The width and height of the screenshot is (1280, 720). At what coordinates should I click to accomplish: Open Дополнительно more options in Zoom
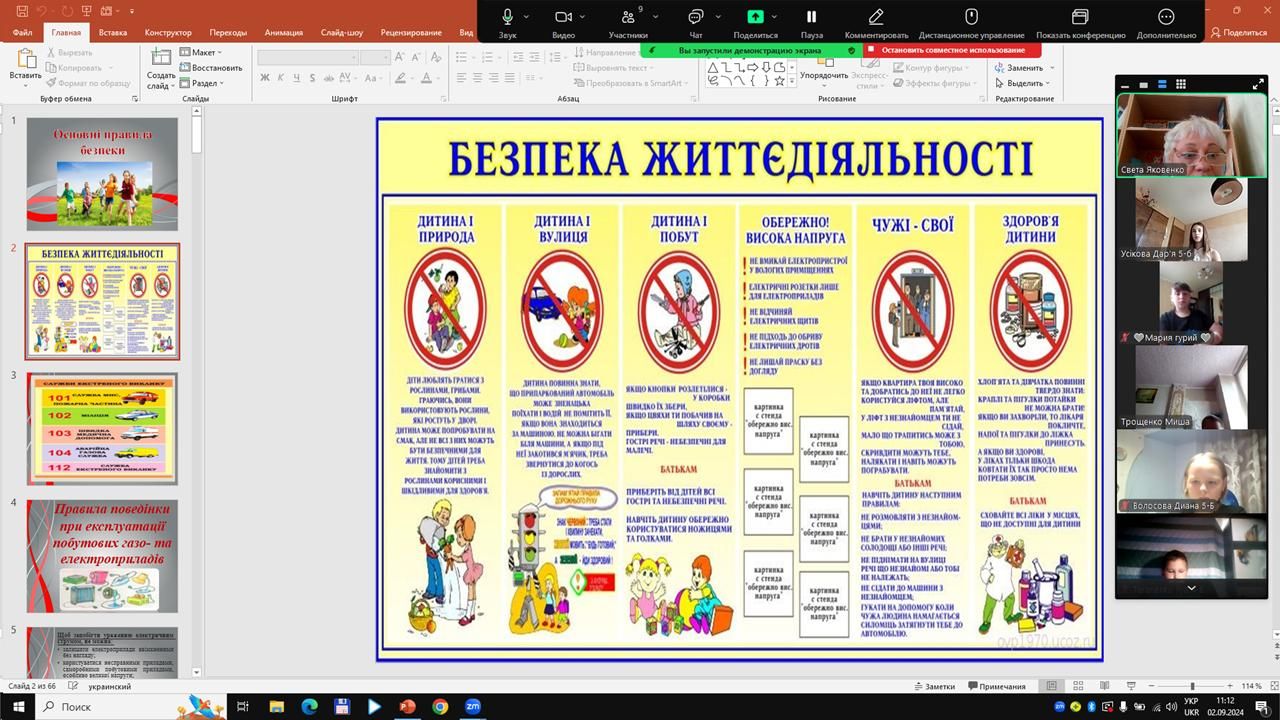(x=1166, y=22)
